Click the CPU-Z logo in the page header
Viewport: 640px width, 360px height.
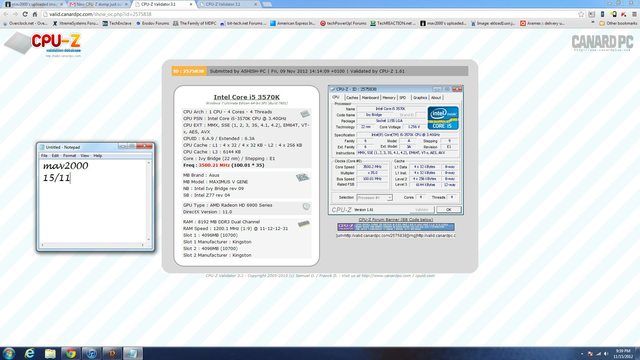(44, 44)
